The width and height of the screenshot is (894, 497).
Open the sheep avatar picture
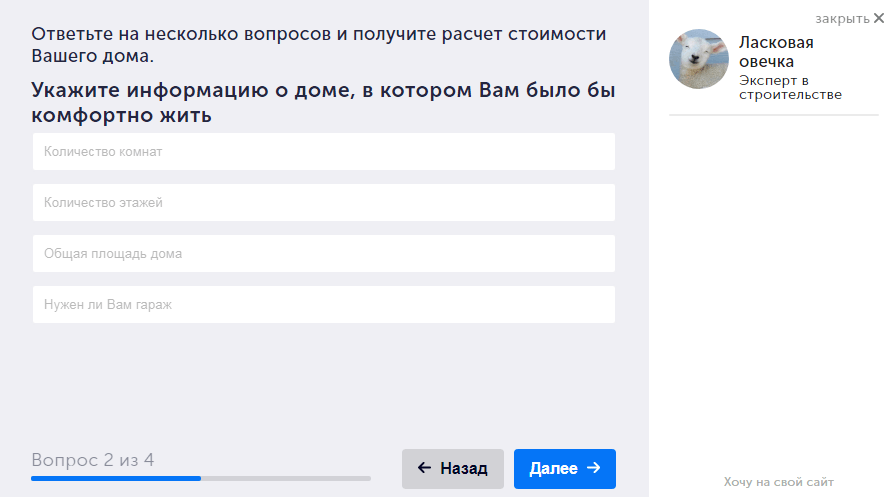click(698, 59)
